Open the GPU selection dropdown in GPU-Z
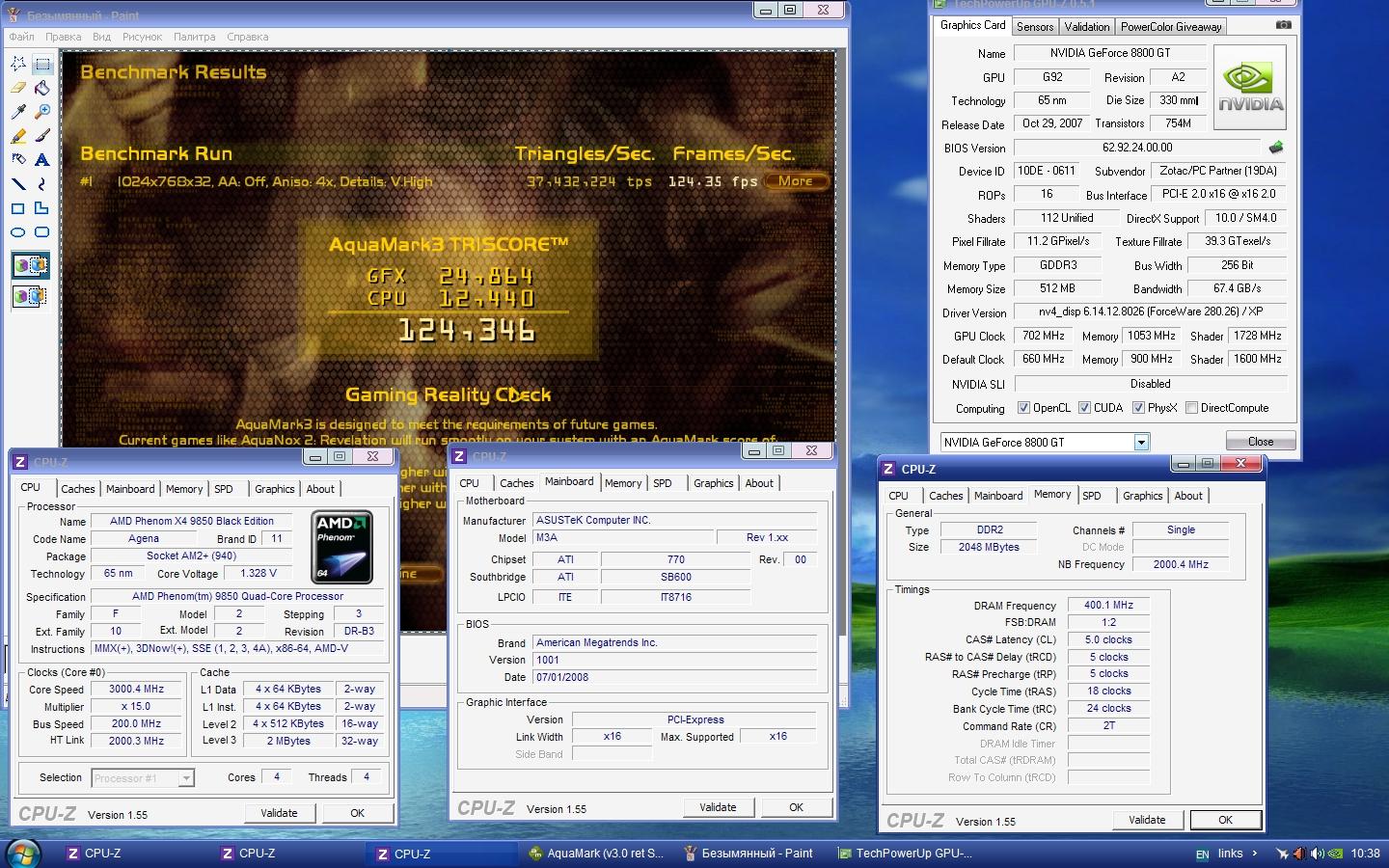 1141,442
